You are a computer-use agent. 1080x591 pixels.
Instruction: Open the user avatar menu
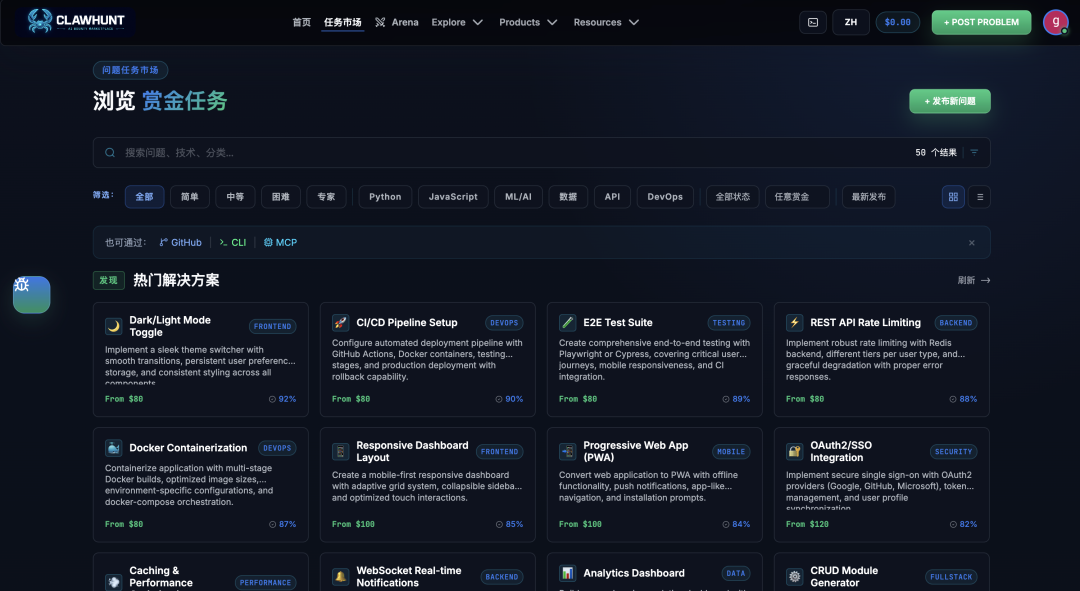click(x=1055, y=22)
